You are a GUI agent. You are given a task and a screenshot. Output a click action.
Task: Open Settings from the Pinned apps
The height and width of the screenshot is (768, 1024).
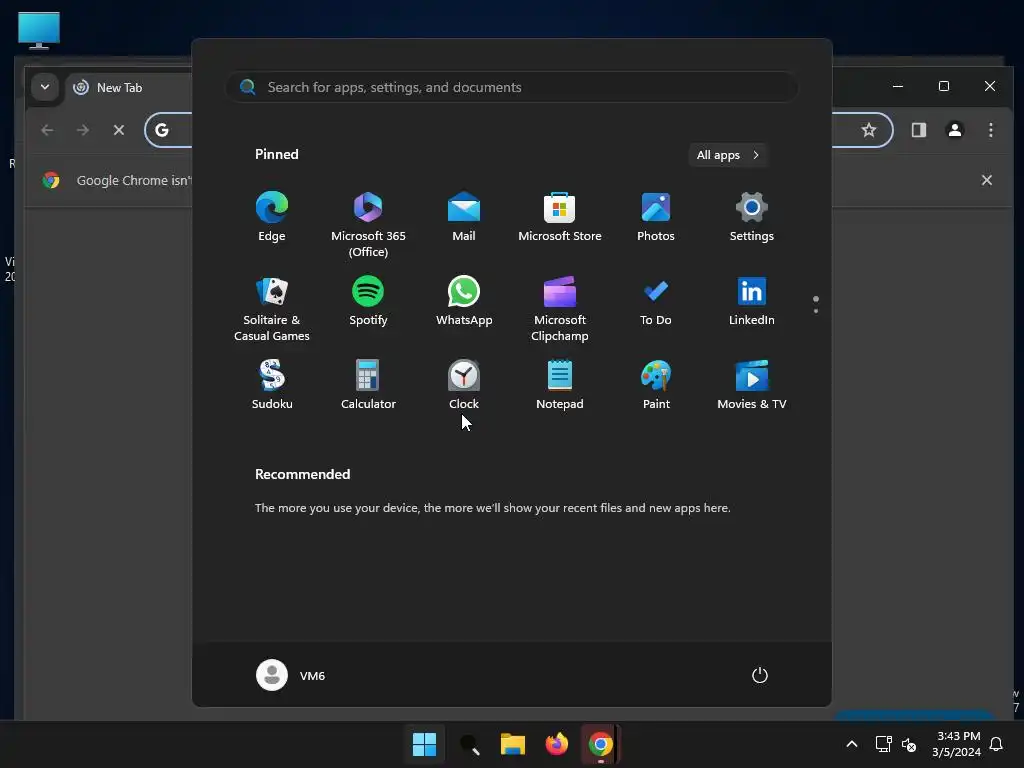752,217
